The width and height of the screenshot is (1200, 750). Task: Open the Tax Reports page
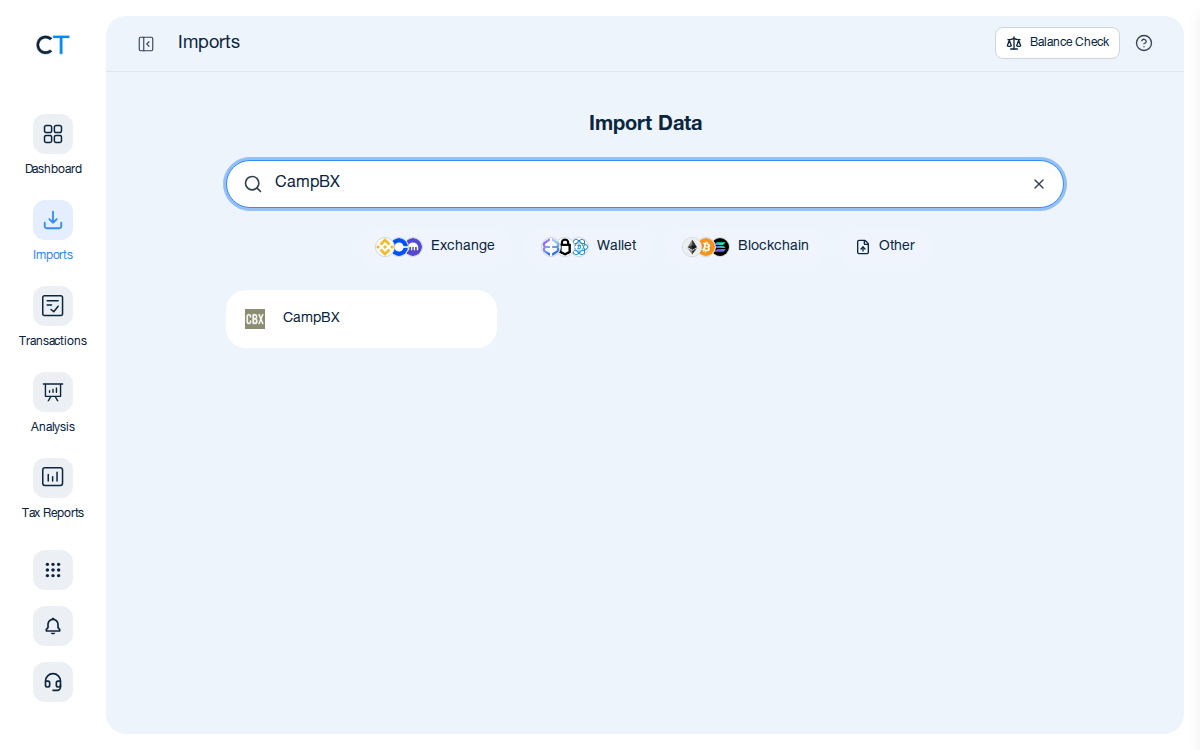[x=53, y=490]
